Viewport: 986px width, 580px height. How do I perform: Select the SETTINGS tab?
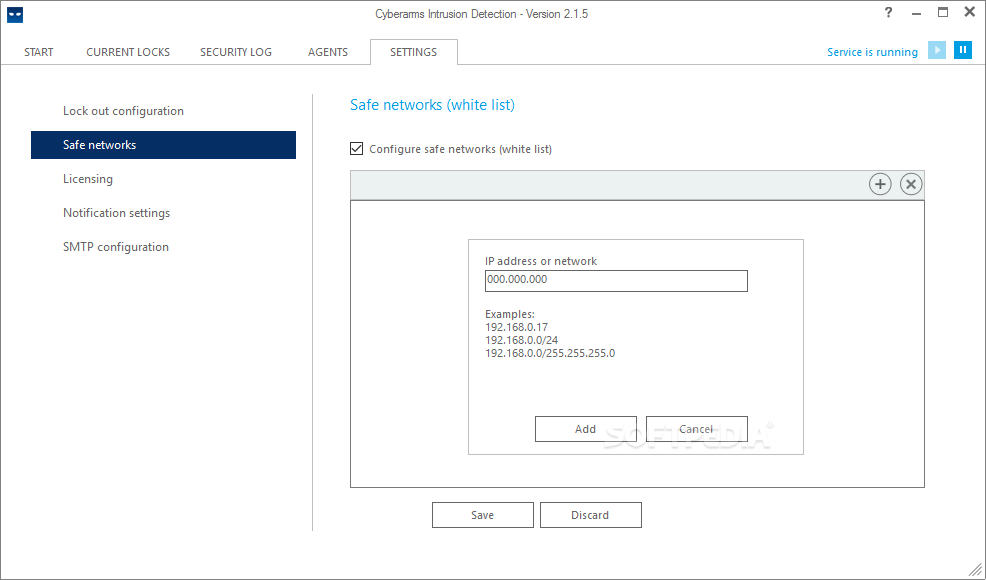click(x=413, y=52)
